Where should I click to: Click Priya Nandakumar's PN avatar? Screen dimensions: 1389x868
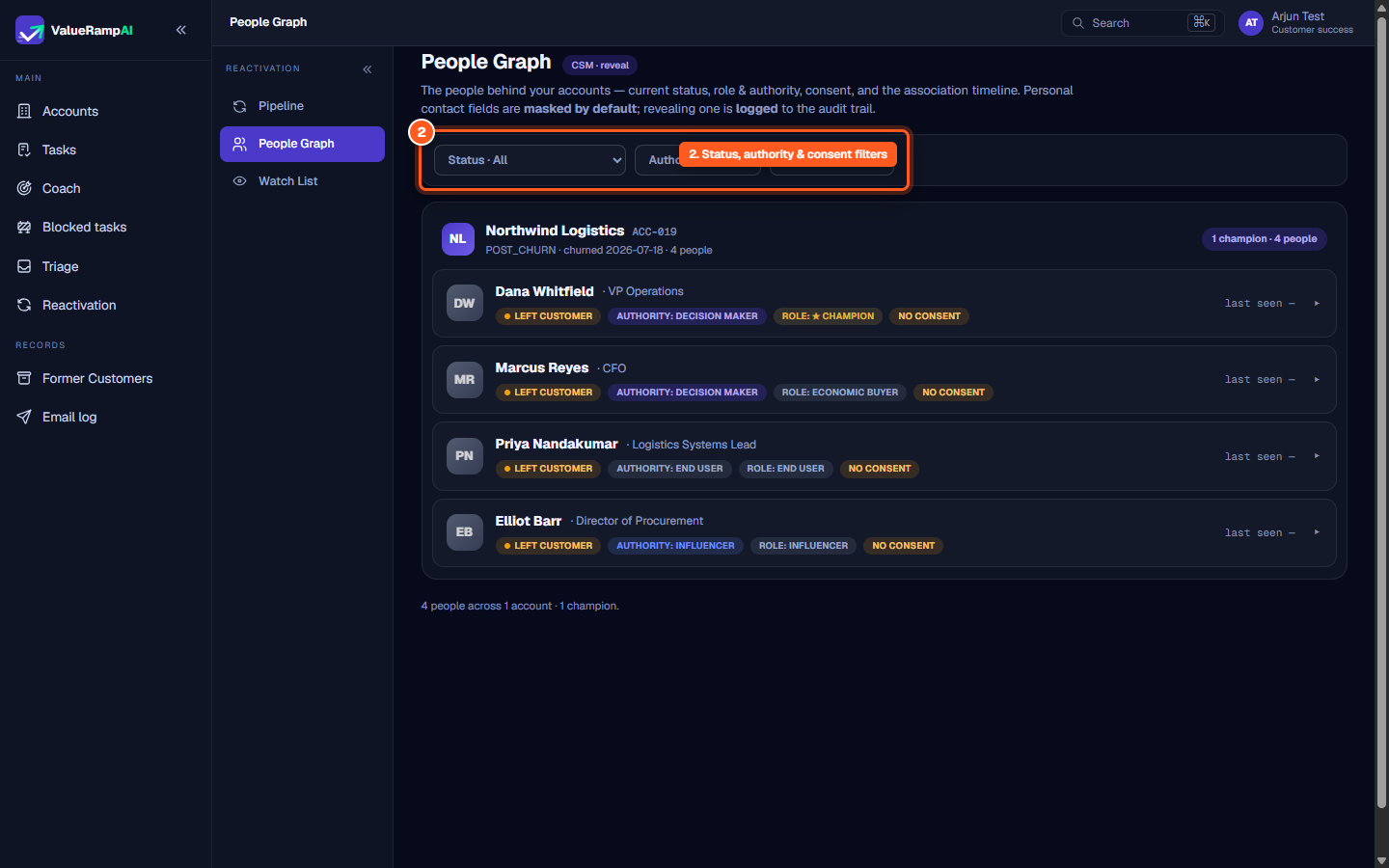click(465, 455)
